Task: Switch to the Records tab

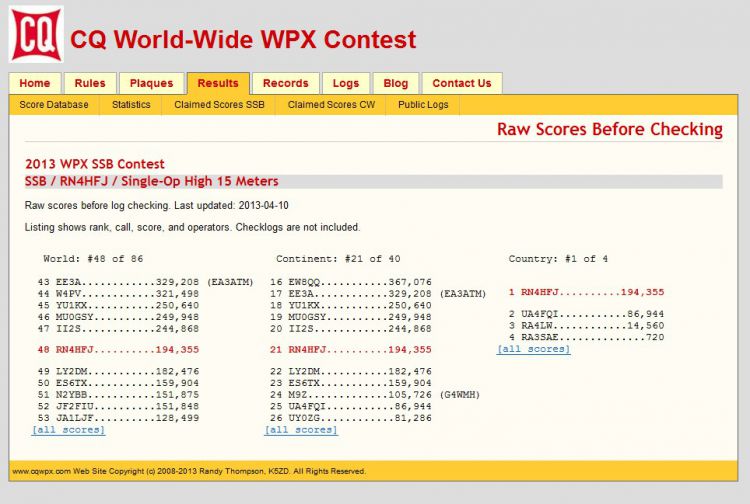Action: [286, 83]
